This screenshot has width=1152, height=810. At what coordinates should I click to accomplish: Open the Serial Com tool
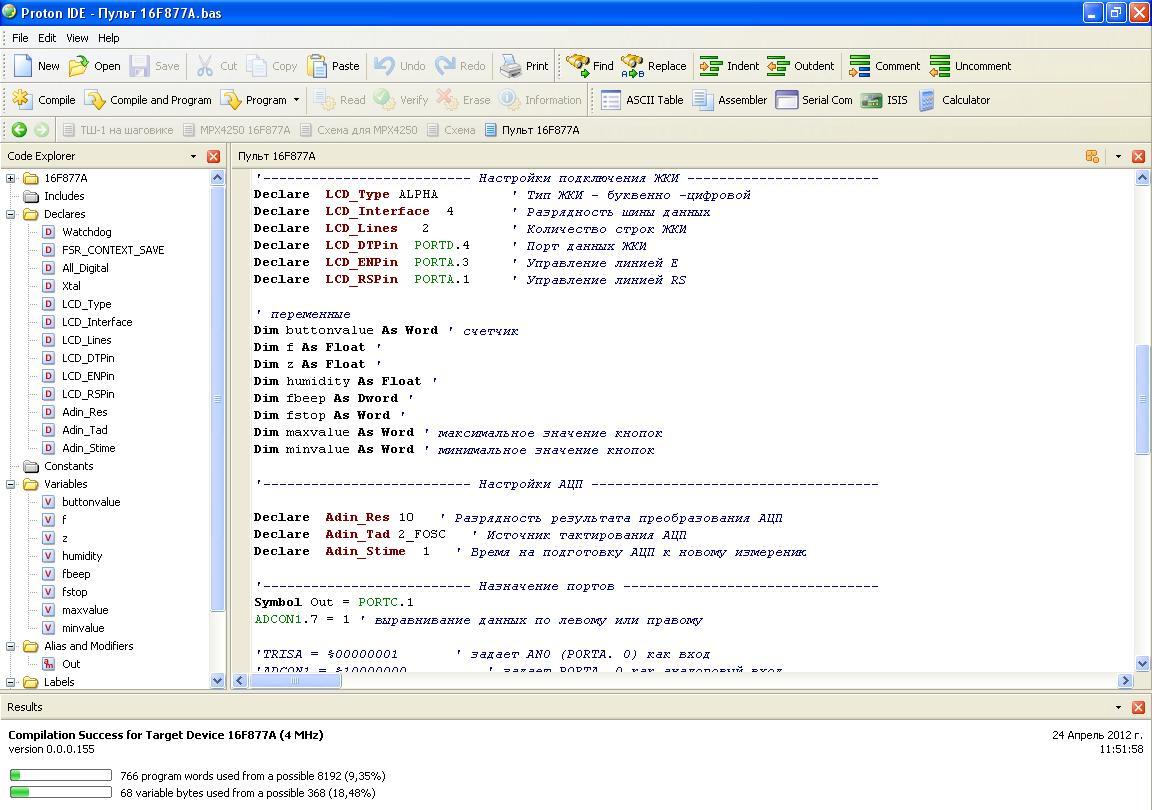(x=813, y=100)
